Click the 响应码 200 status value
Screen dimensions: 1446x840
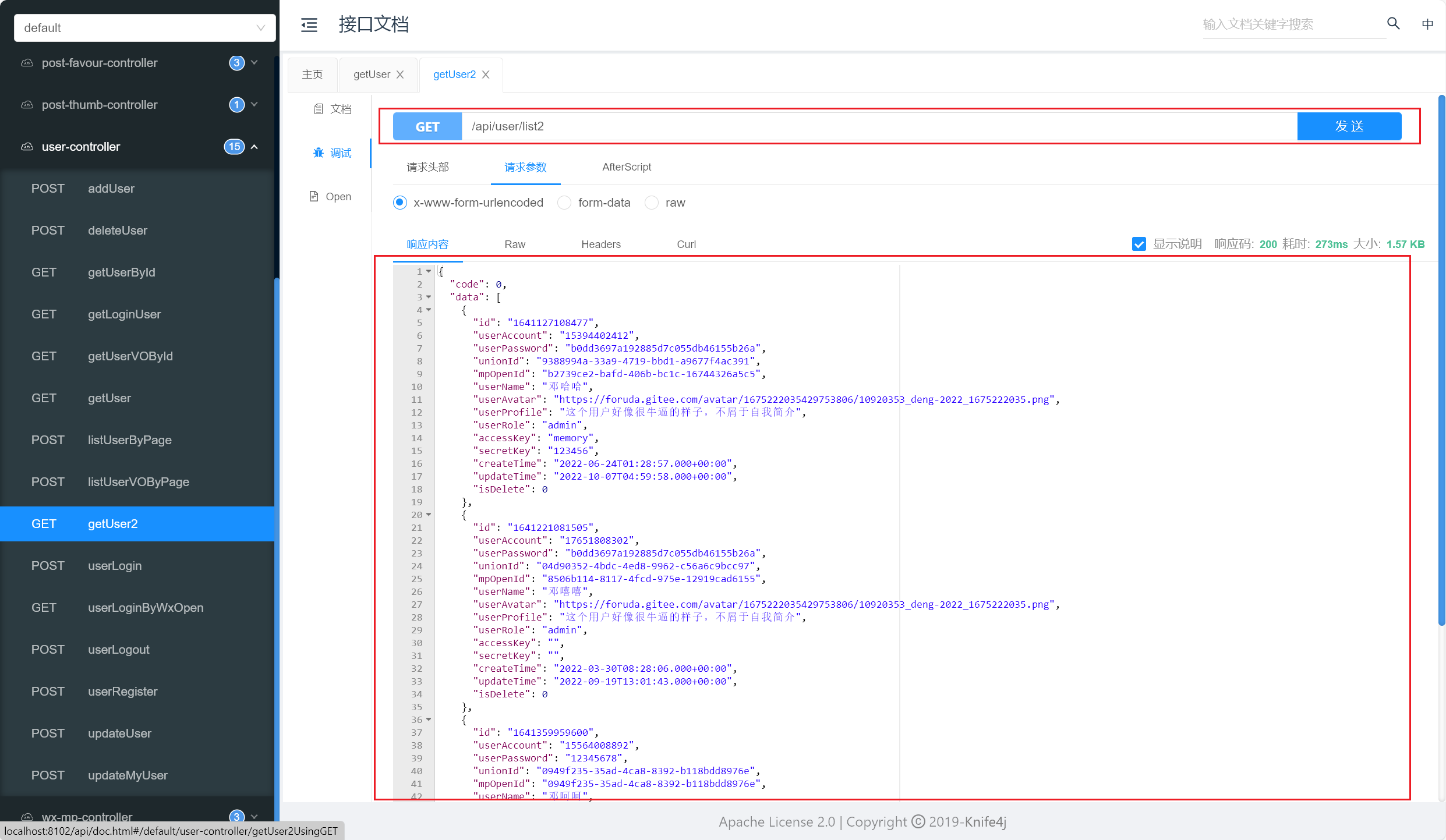click(1268, 244)
